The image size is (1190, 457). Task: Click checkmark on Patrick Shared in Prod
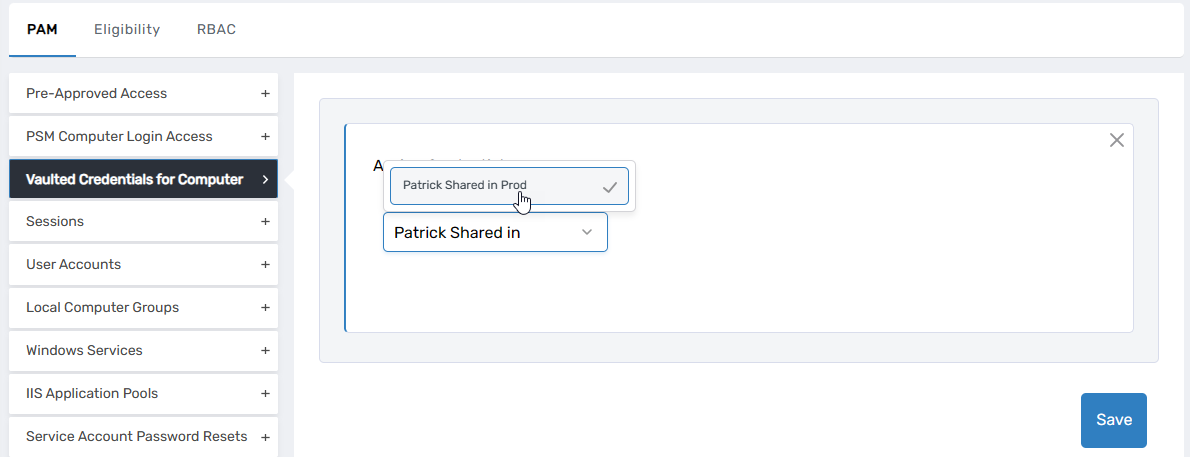pyautogui.click(x=609, y=187)
